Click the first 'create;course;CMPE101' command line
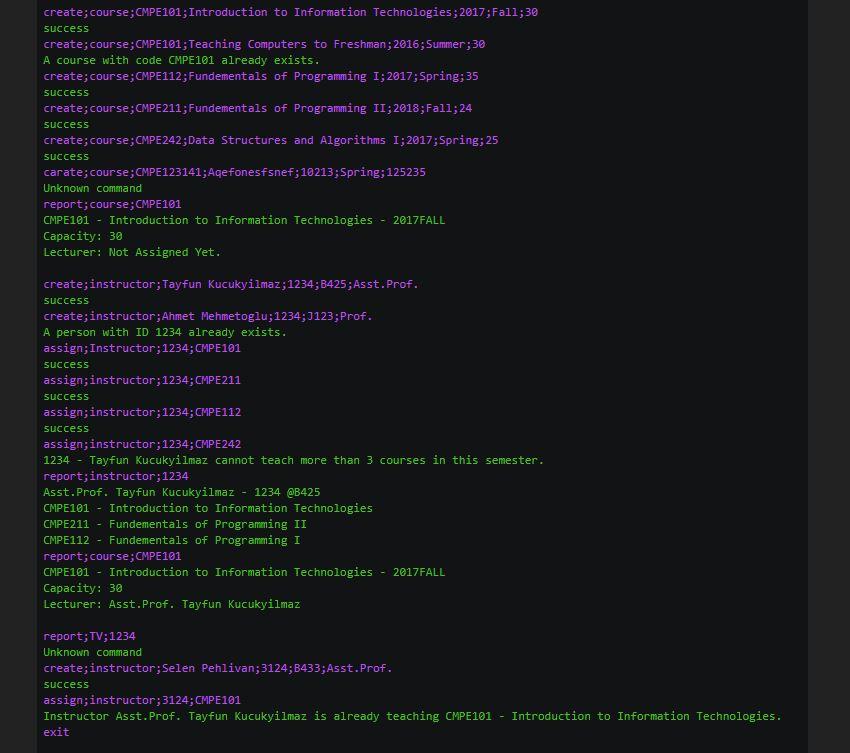This screenshot has height=753, width=850. point(291,12)
